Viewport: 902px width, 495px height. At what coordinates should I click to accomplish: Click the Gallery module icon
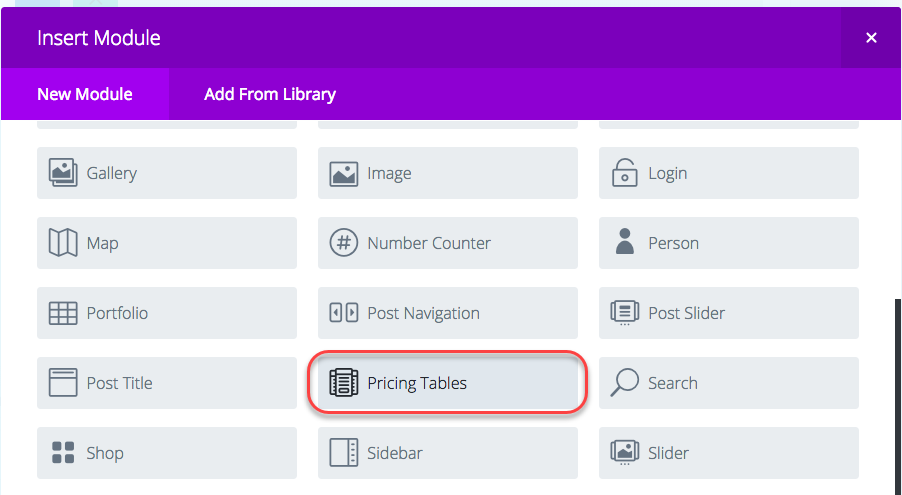63,173
